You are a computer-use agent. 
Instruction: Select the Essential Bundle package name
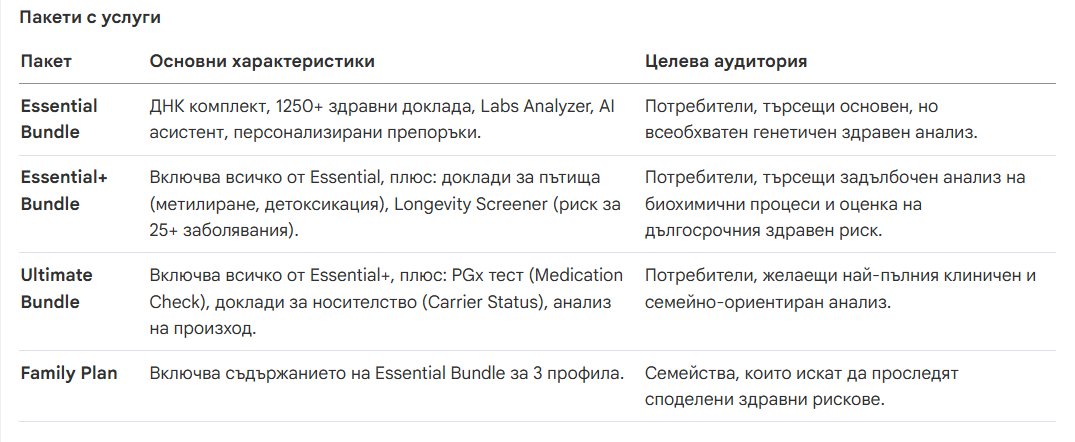(x=59, y=118)
